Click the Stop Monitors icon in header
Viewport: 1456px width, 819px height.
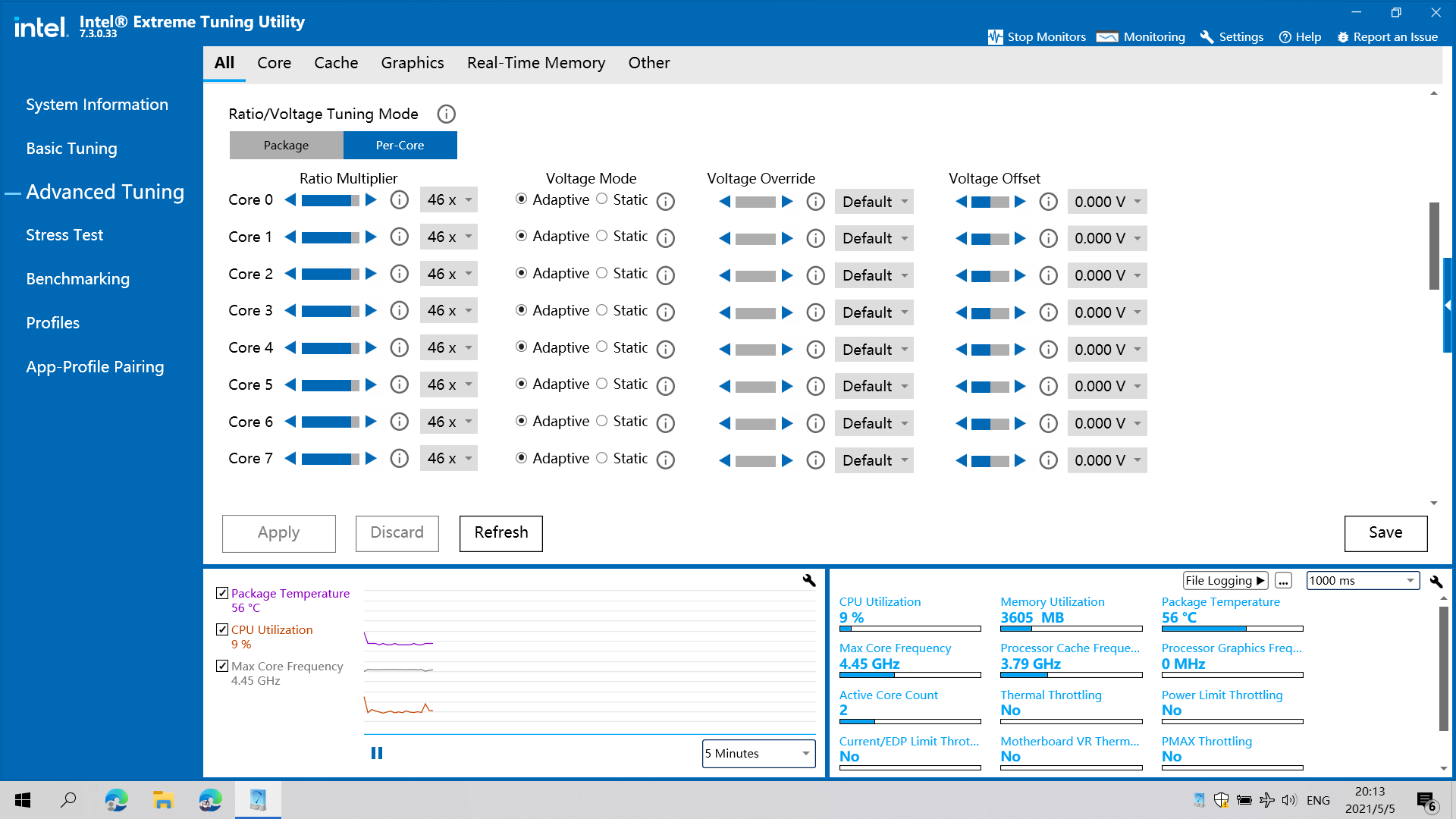(995, 37)
